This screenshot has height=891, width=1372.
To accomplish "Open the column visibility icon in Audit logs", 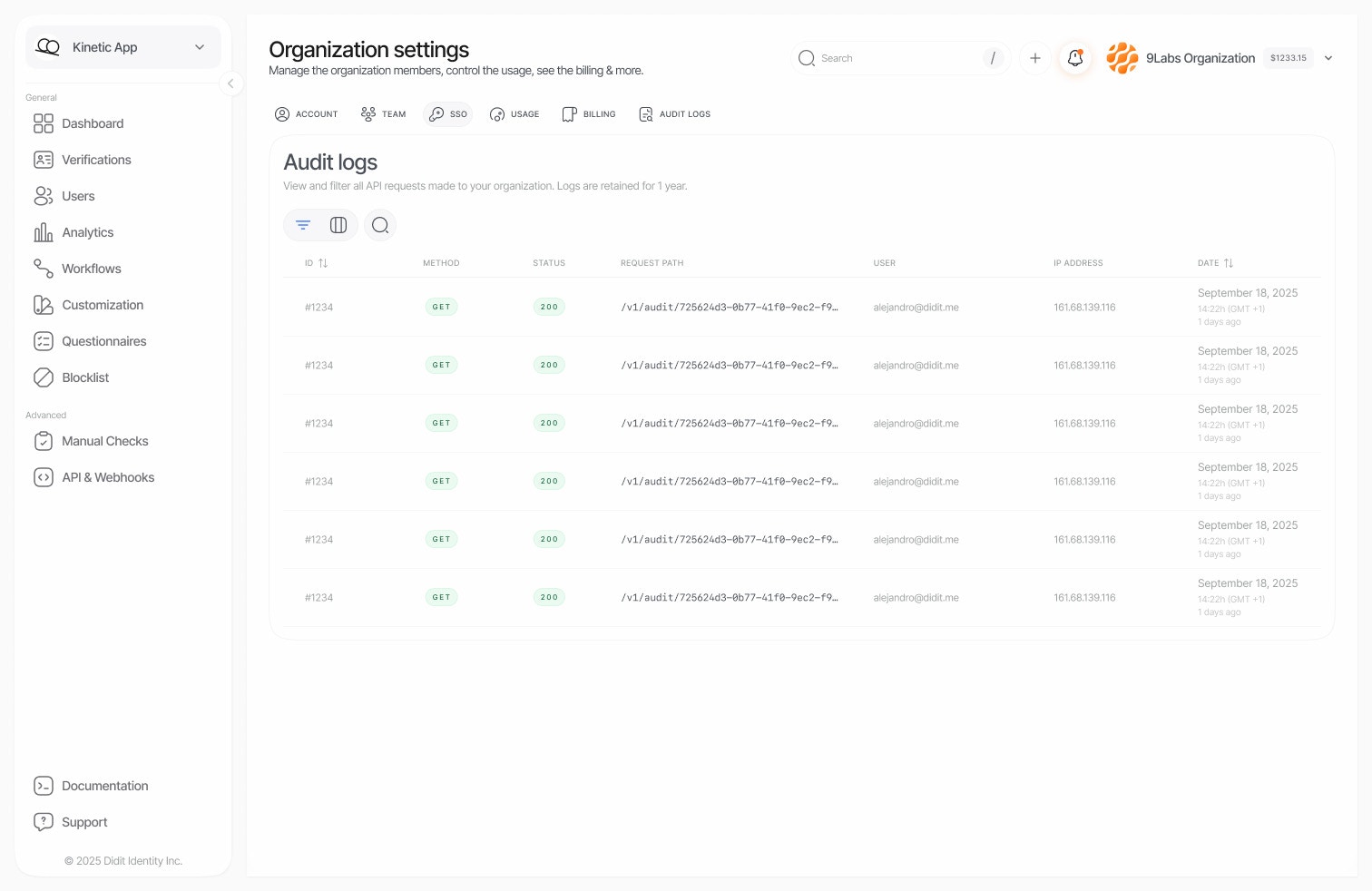I will tap(338, 225).
